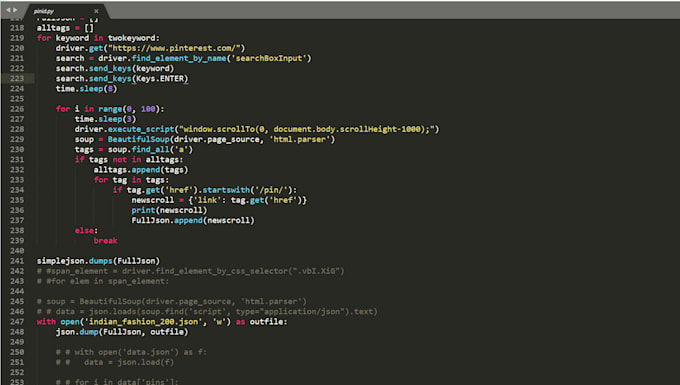Click 'as outfile:' on line 247

[262, 322]
